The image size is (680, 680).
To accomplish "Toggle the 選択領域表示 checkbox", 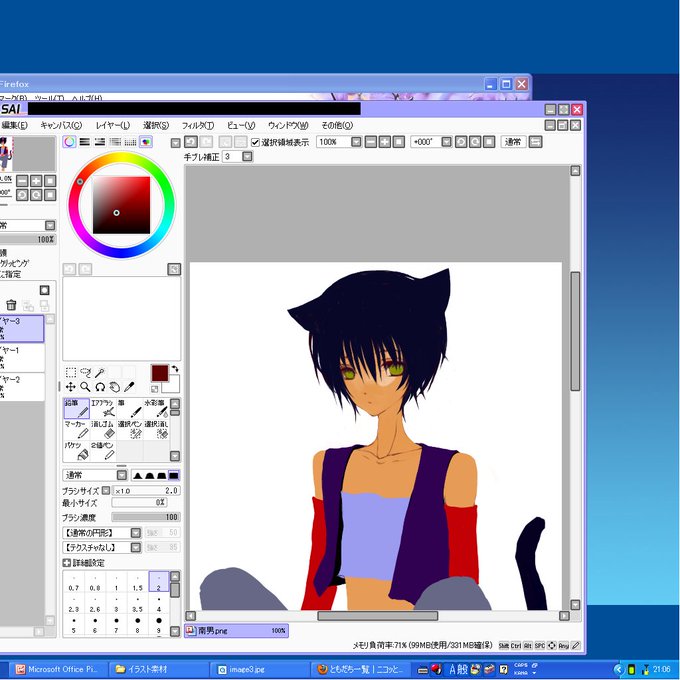I will click(255, 142).
